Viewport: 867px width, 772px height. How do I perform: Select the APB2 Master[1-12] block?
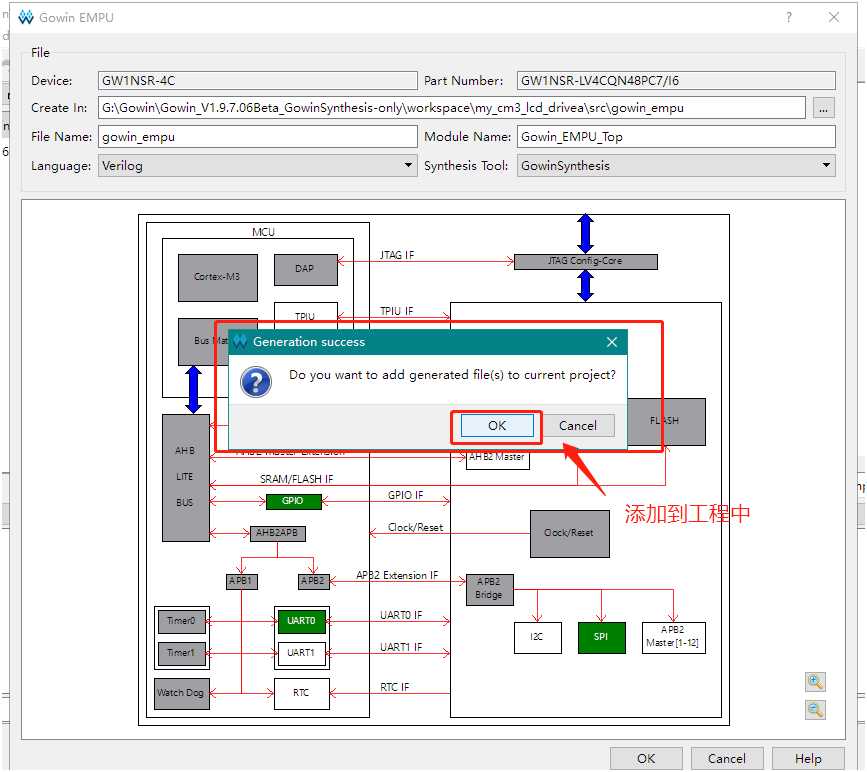click(x=673, y=638)
